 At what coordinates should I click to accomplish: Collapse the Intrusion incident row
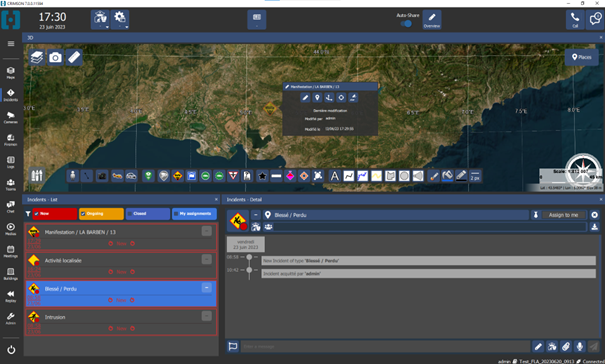pos(207,316)
